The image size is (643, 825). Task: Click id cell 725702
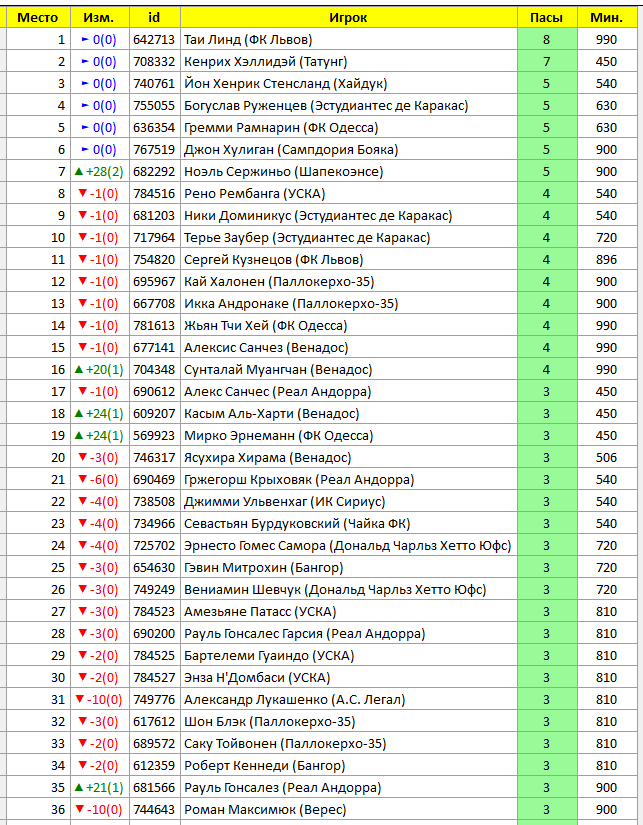tap(155, 546)
